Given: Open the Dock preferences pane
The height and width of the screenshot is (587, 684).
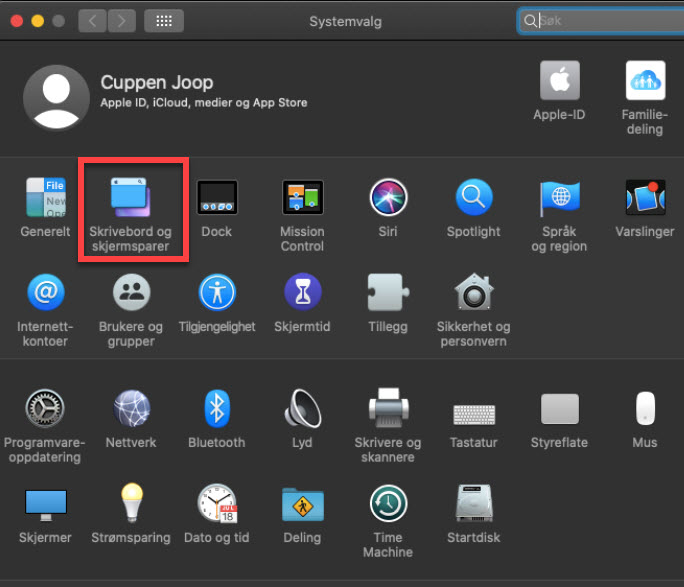Looking at the screenshot, I should (x=216, y=198).
